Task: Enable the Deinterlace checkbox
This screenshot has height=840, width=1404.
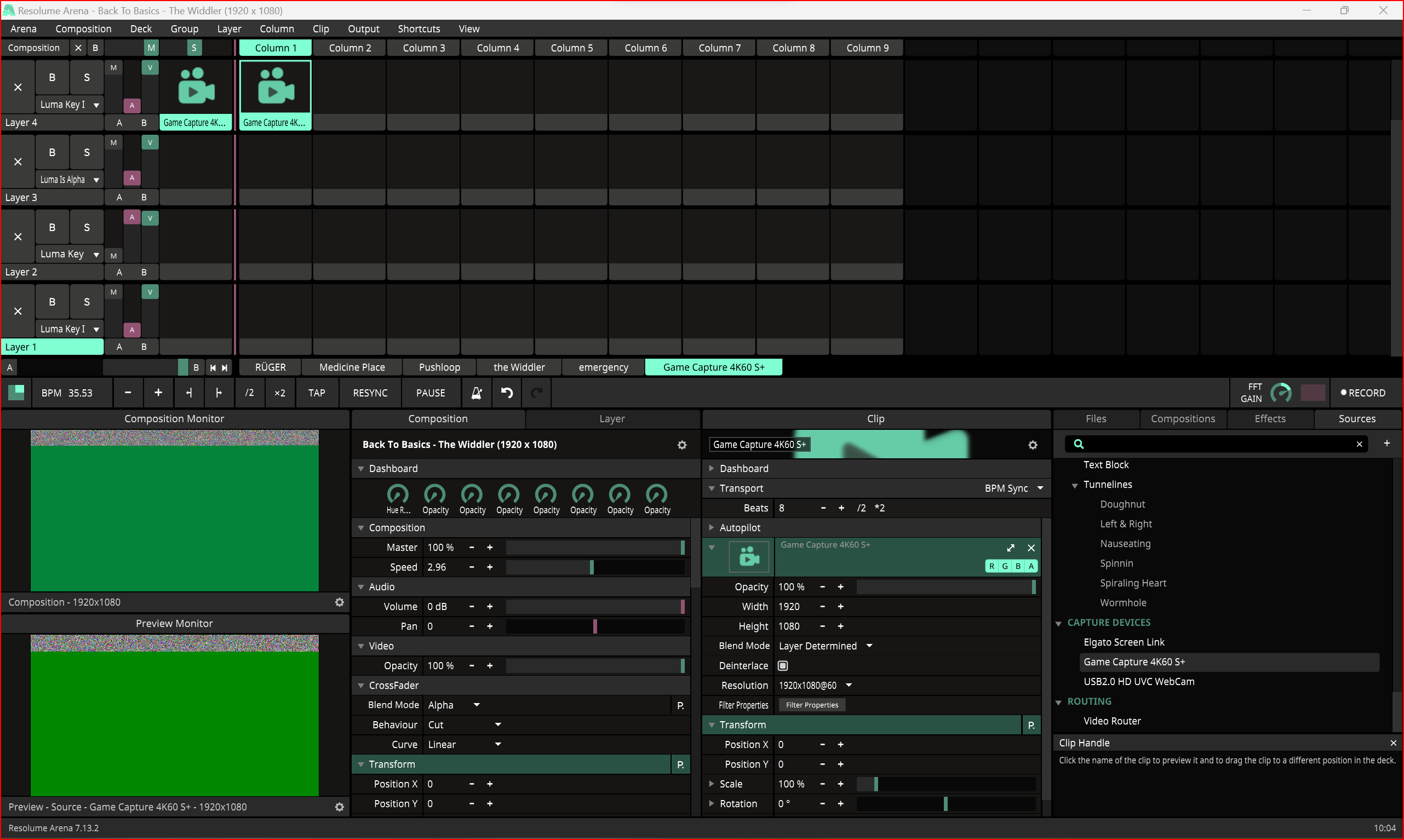Action: click(x=783, y=666)
